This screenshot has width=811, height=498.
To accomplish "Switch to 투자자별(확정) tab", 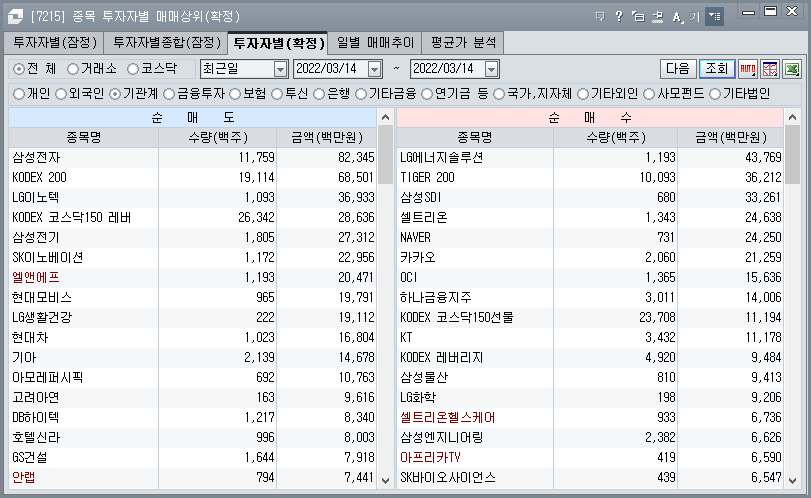I will [278, 43].
